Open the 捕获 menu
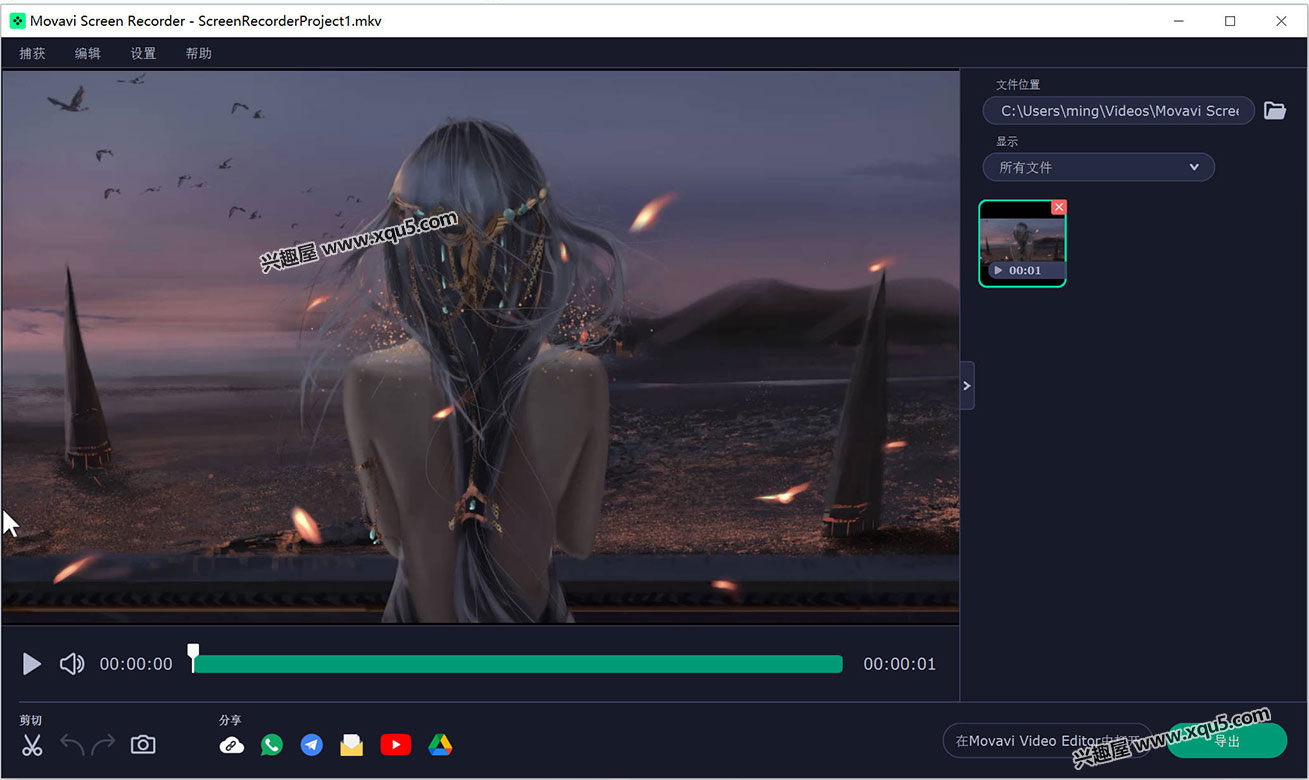1309x780 pixels. click(x=33, y=54)
